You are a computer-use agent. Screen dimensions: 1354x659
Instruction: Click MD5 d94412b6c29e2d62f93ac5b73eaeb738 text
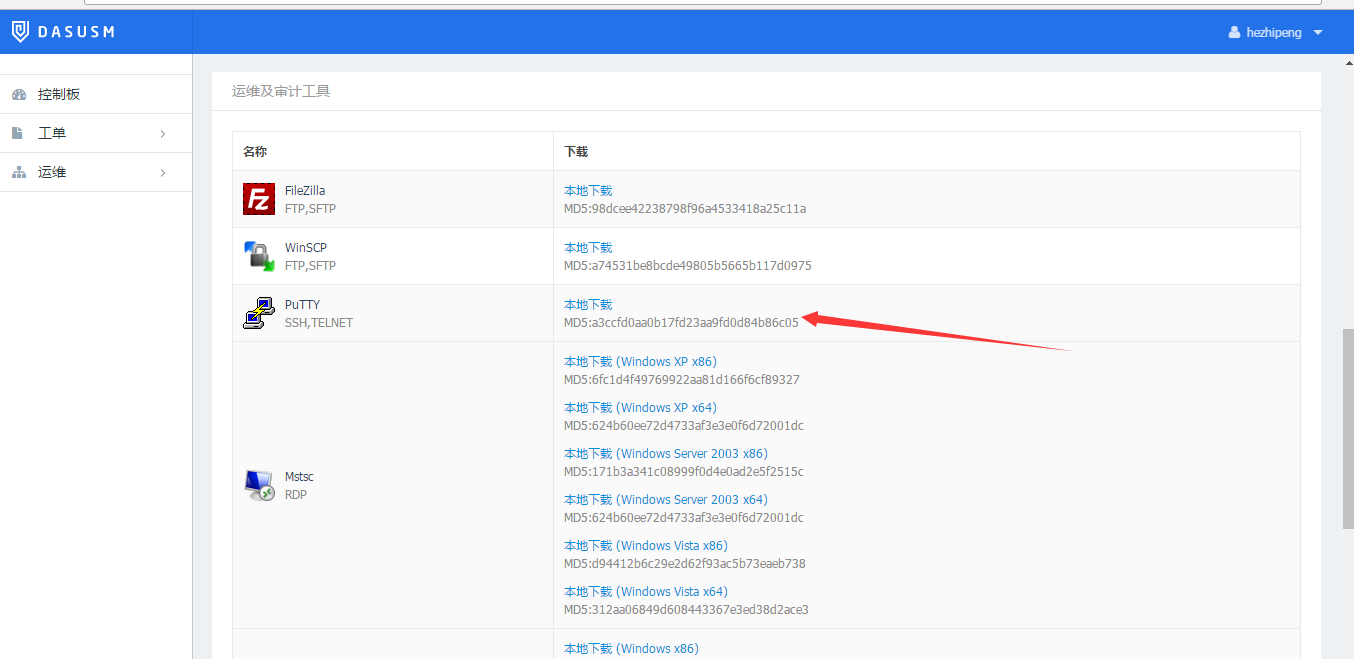[685, 563]
